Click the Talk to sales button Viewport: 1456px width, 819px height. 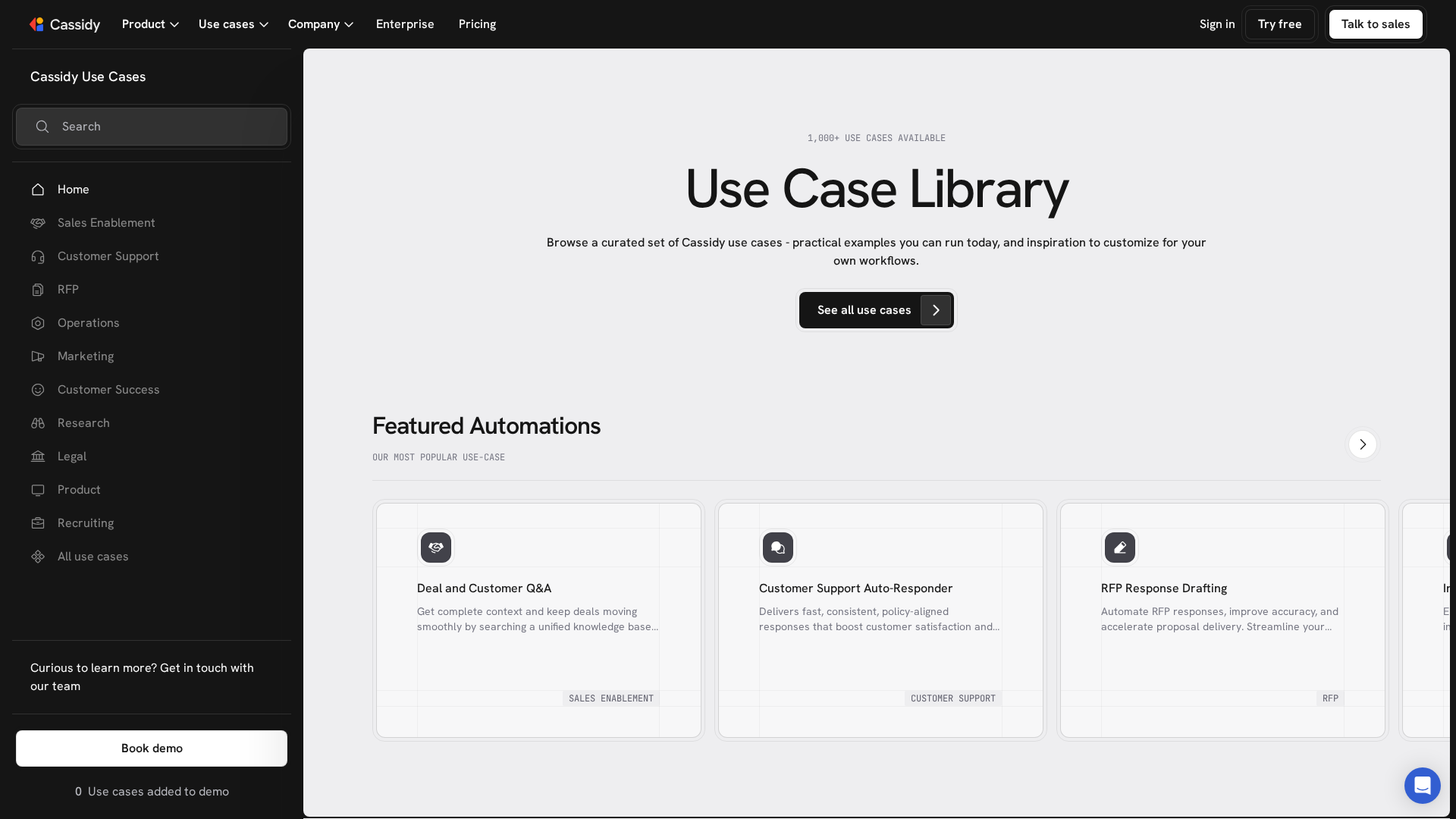[1375, 24]
